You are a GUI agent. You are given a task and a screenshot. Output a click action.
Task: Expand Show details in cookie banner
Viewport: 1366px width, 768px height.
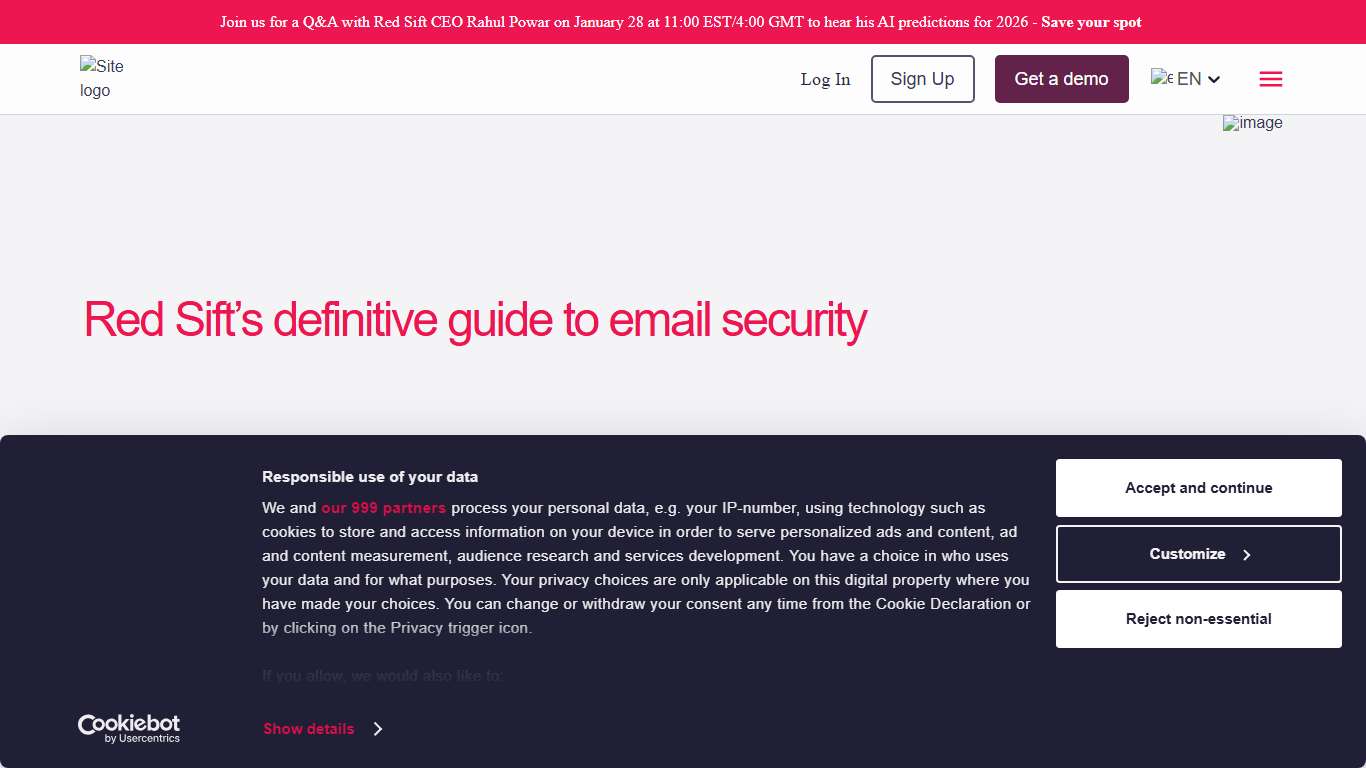(x=322, y=729)
